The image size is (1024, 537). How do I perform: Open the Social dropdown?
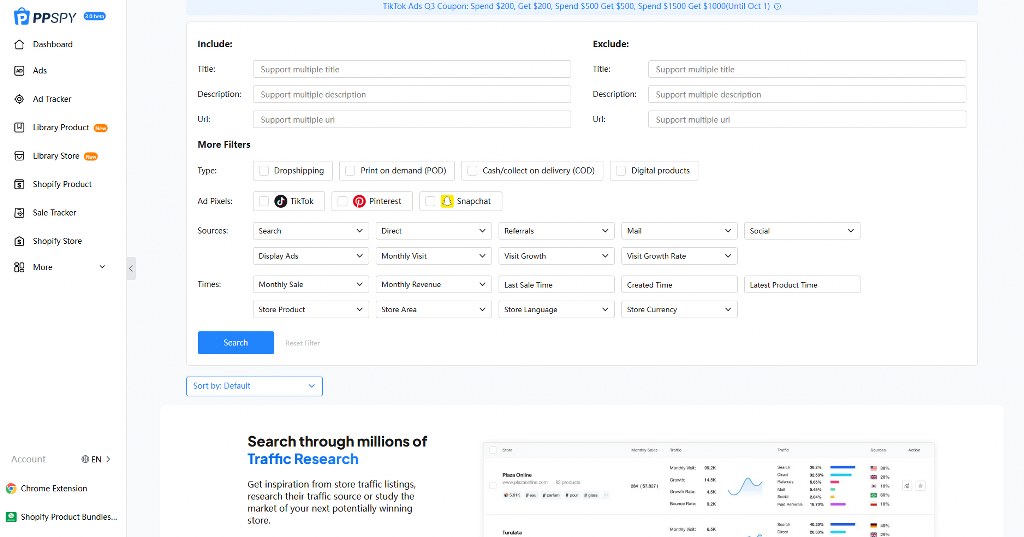click(802, 231)
